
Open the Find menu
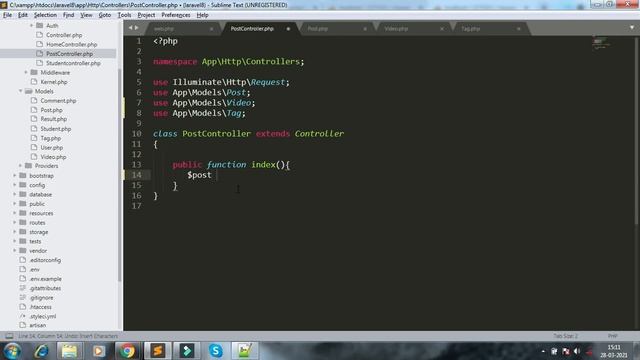(68, 15)
